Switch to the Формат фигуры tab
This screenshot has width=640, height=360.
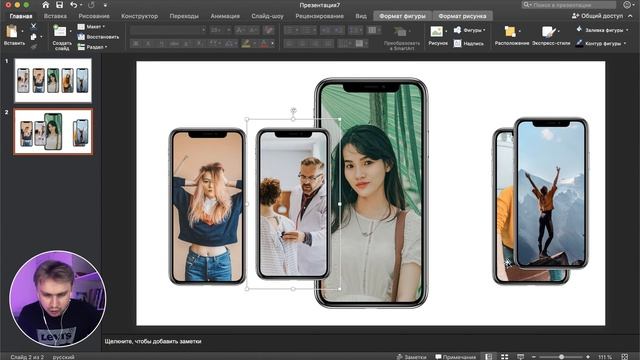(402, 16)
